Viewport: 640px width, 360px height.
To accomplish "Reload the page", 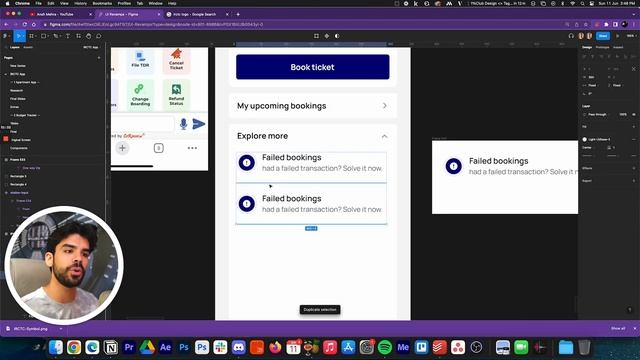I will [x=24, y=24].
